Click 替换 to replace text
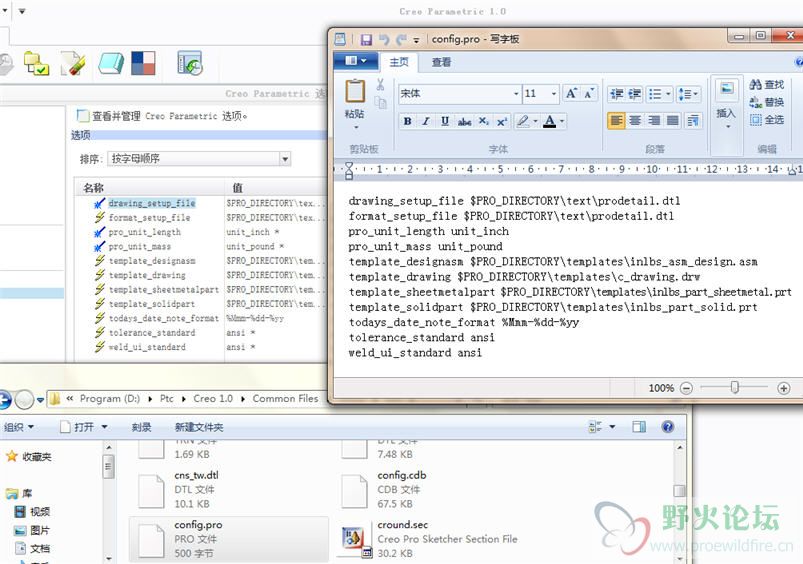The width and height of the screenshot is (803, 564). [x=767, y=102]
